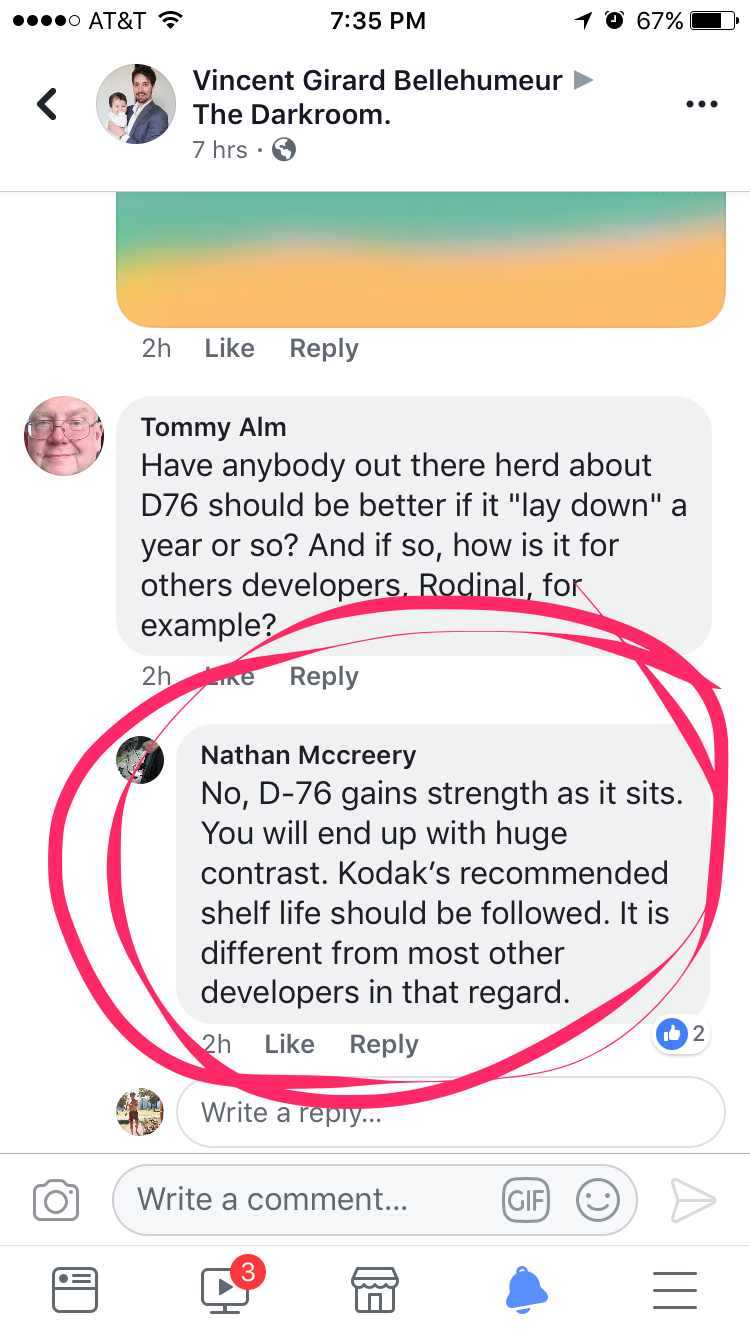
Task: Tap the camera icon beside comment box
Action: (56, 1199)
